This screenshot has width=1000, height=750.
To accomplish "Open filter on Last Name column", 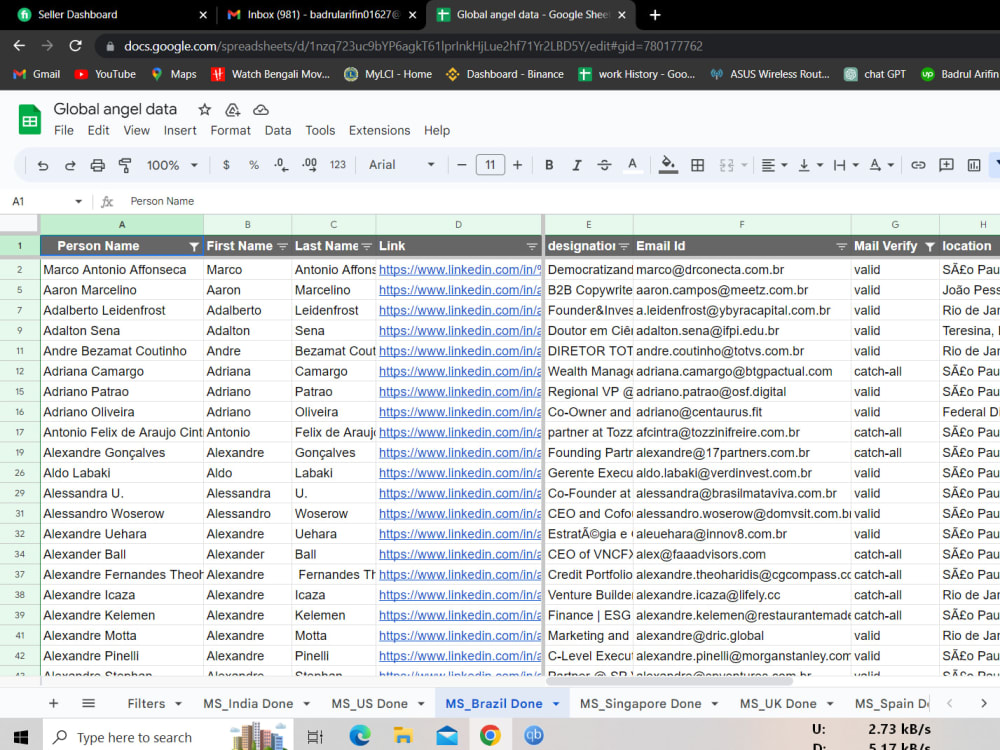I will click(x=367, y=247).
